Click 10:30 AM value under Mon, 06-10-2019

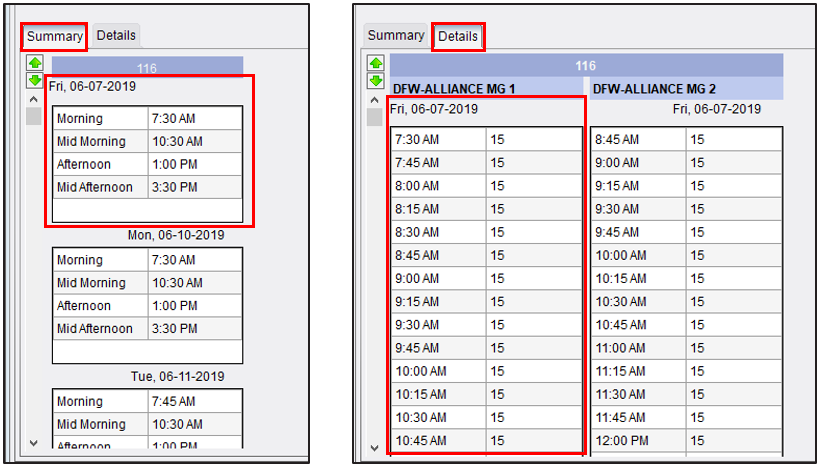click(x=177, y=283)
